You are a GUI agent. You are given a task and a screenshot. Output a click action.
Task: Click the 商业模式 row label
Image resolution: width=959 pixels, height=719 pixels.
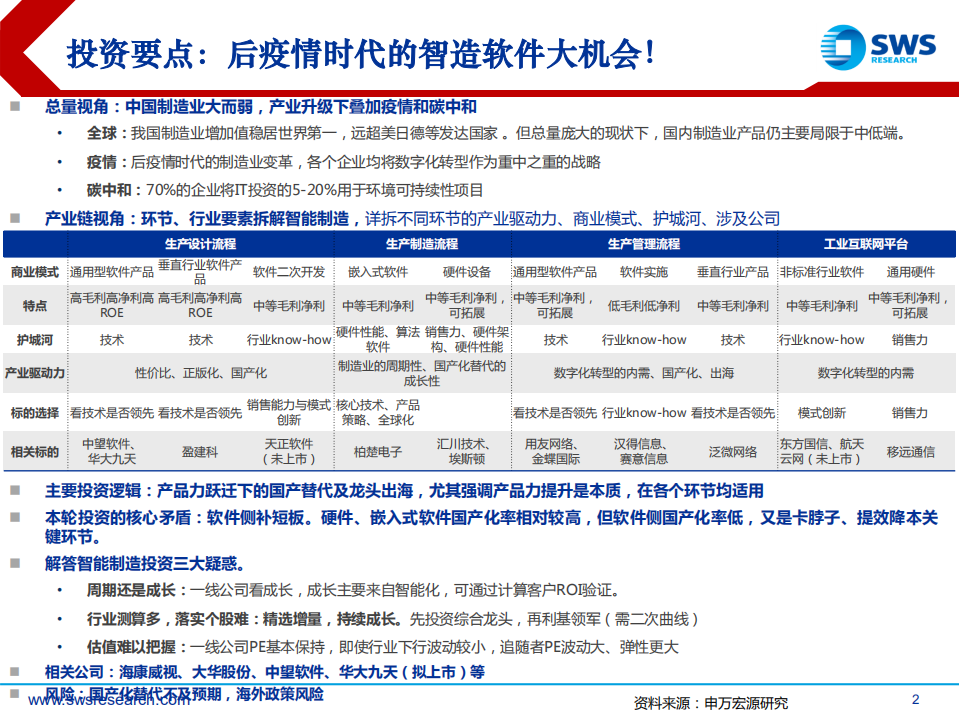34,270
